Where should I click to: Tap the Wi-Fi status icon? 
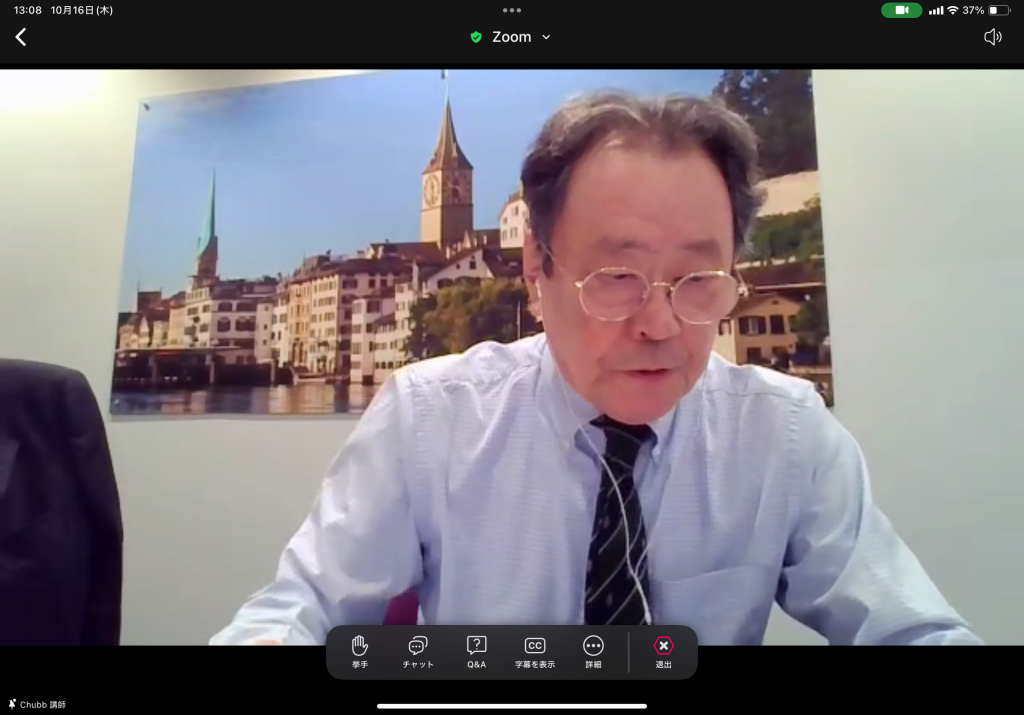coord(953,10)
